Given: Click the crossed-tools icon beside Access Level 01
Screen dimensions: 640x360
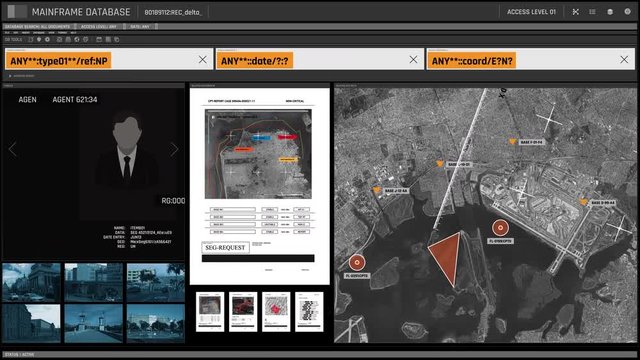Looking at the screenshot, I should (576, 12).
